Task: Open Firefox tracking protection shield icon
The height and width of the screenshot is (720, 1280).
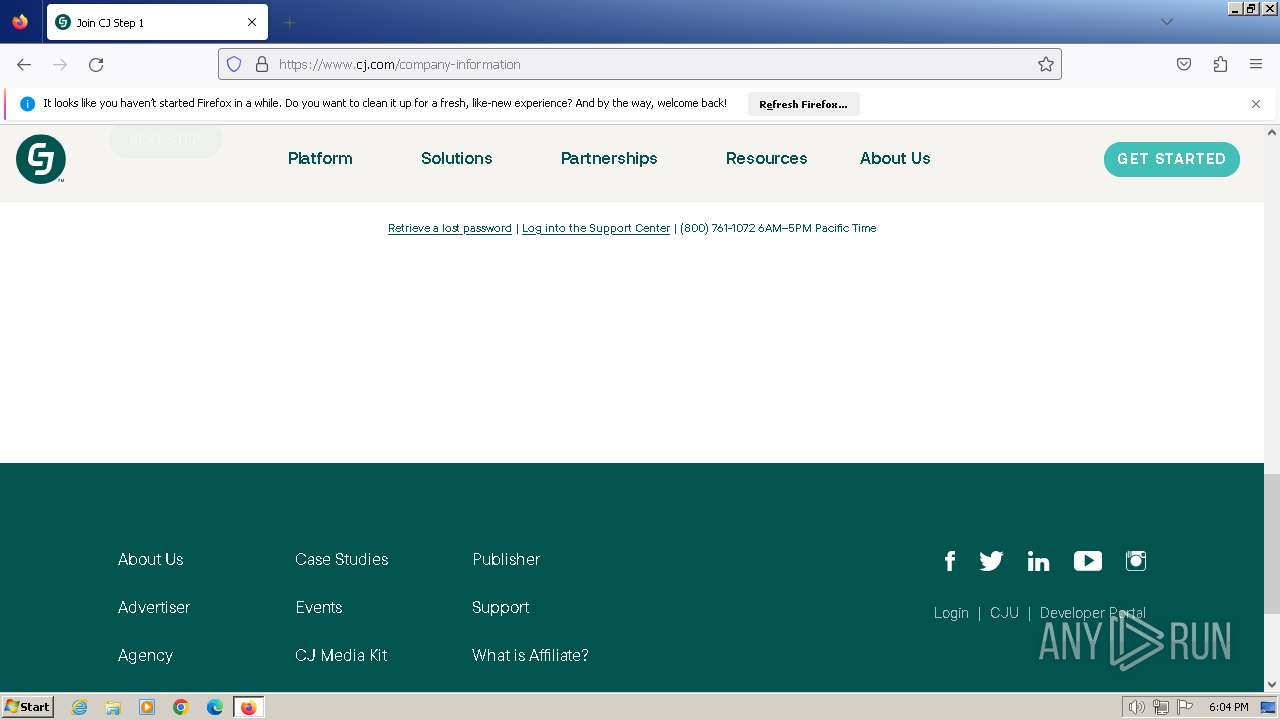Action: (234, 64)
